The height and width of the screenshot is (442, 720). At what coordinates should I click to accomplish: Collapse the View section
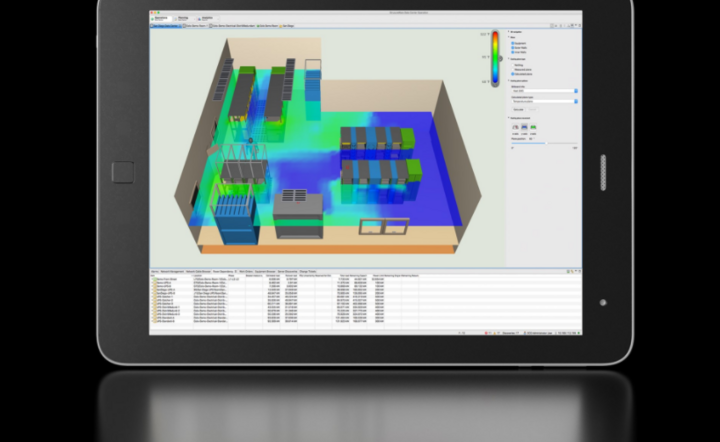509,37
